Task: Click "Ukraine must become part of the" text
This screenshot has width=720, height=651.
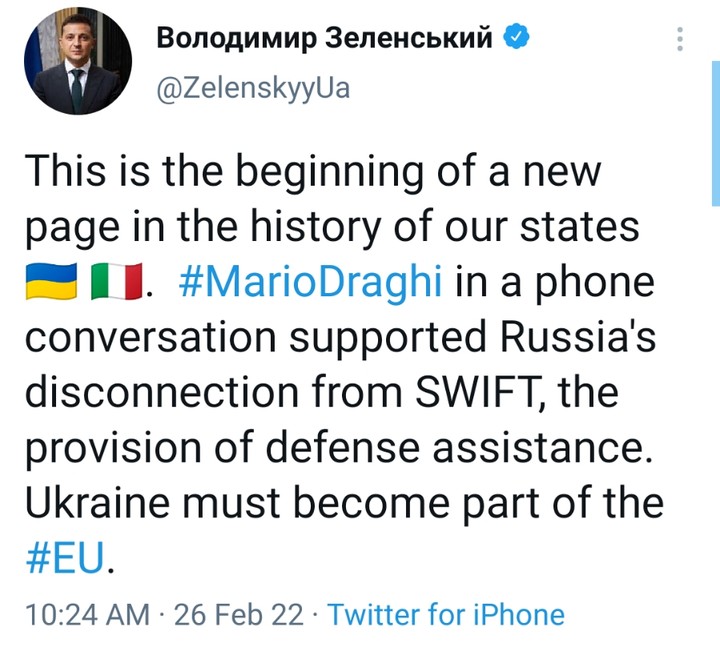Action: pyautogui.click(x=342, y=502)
